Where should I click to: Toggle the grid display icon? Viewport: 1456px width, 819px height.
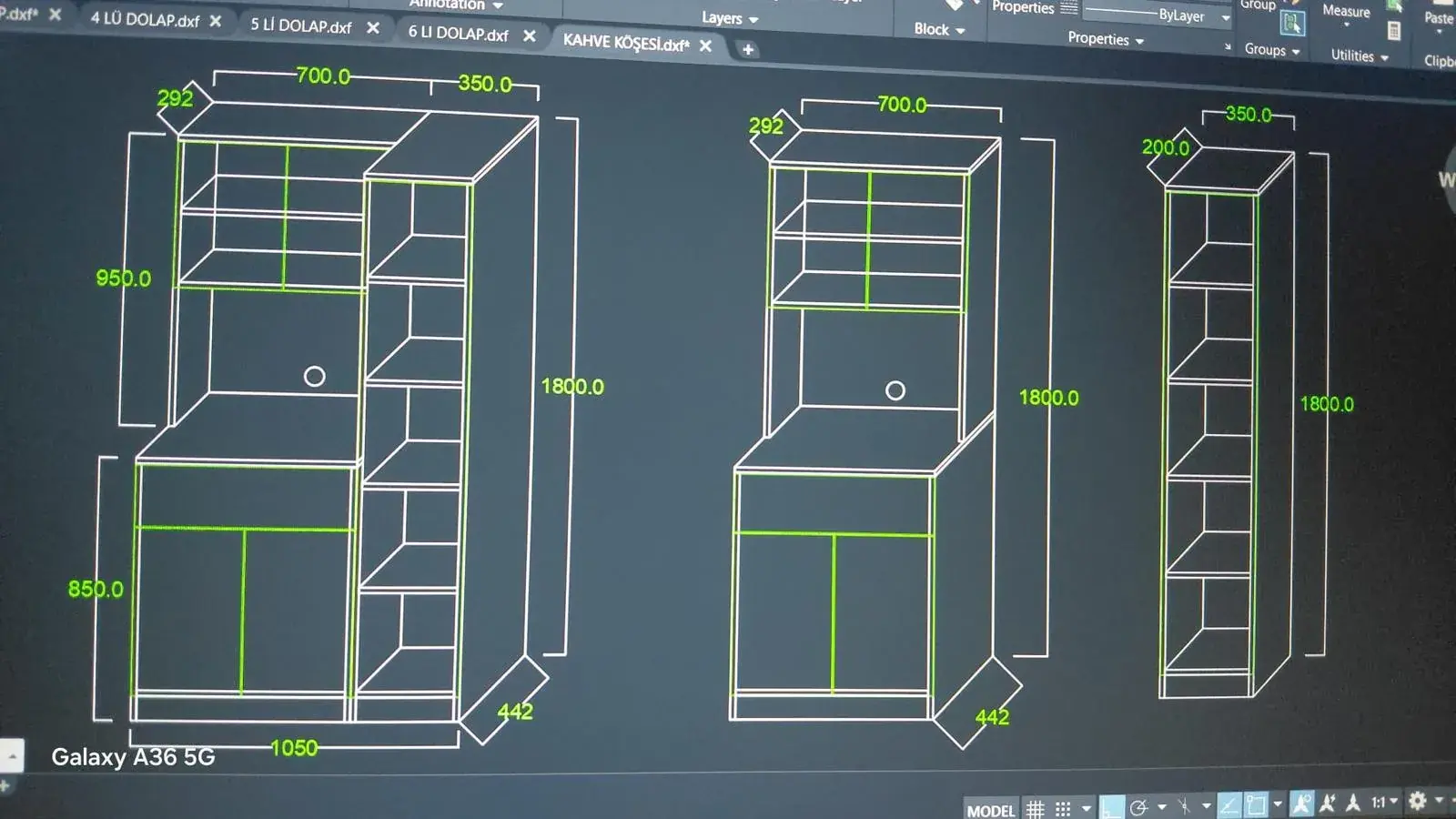pyautogui.click(x=1035, y=808)
